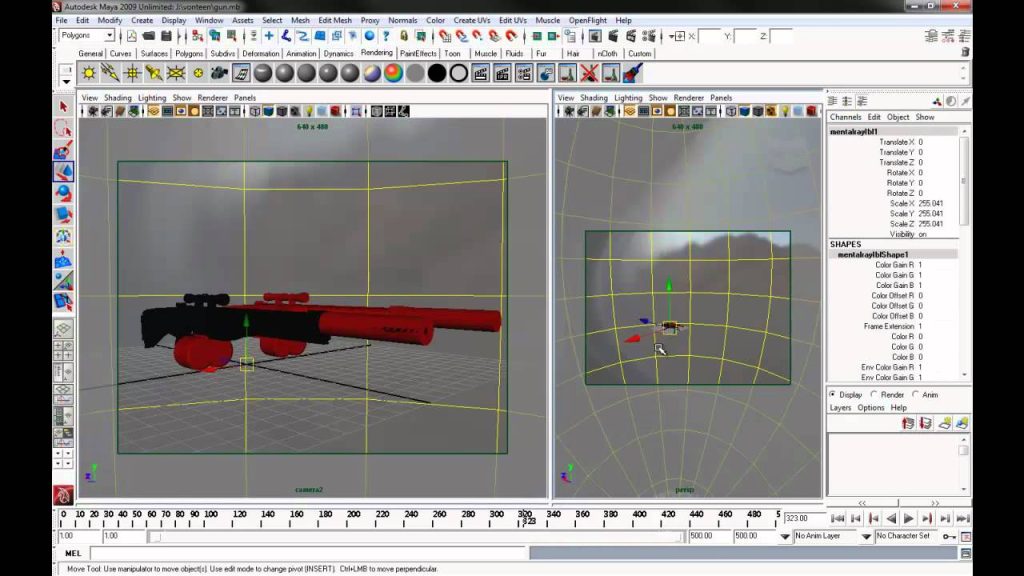Screen dimensions: 1024x576
Task: Open the Edit Mesh menu
Action: pyautogui.click(x=334, y=20)
